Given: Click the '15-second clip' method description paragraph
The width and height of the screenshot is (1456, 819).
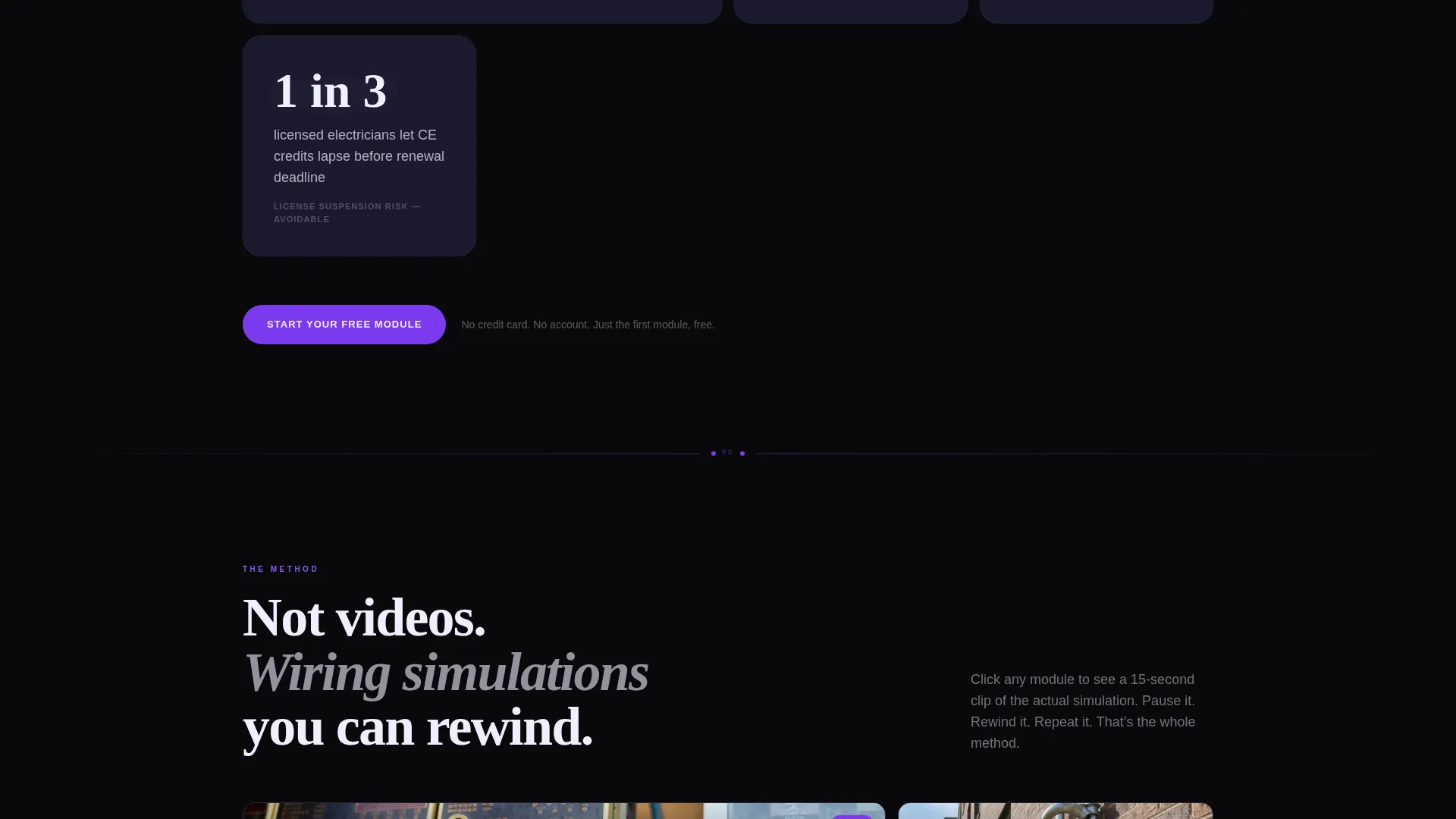Looking at the screenshot, I should point(1083,711).
